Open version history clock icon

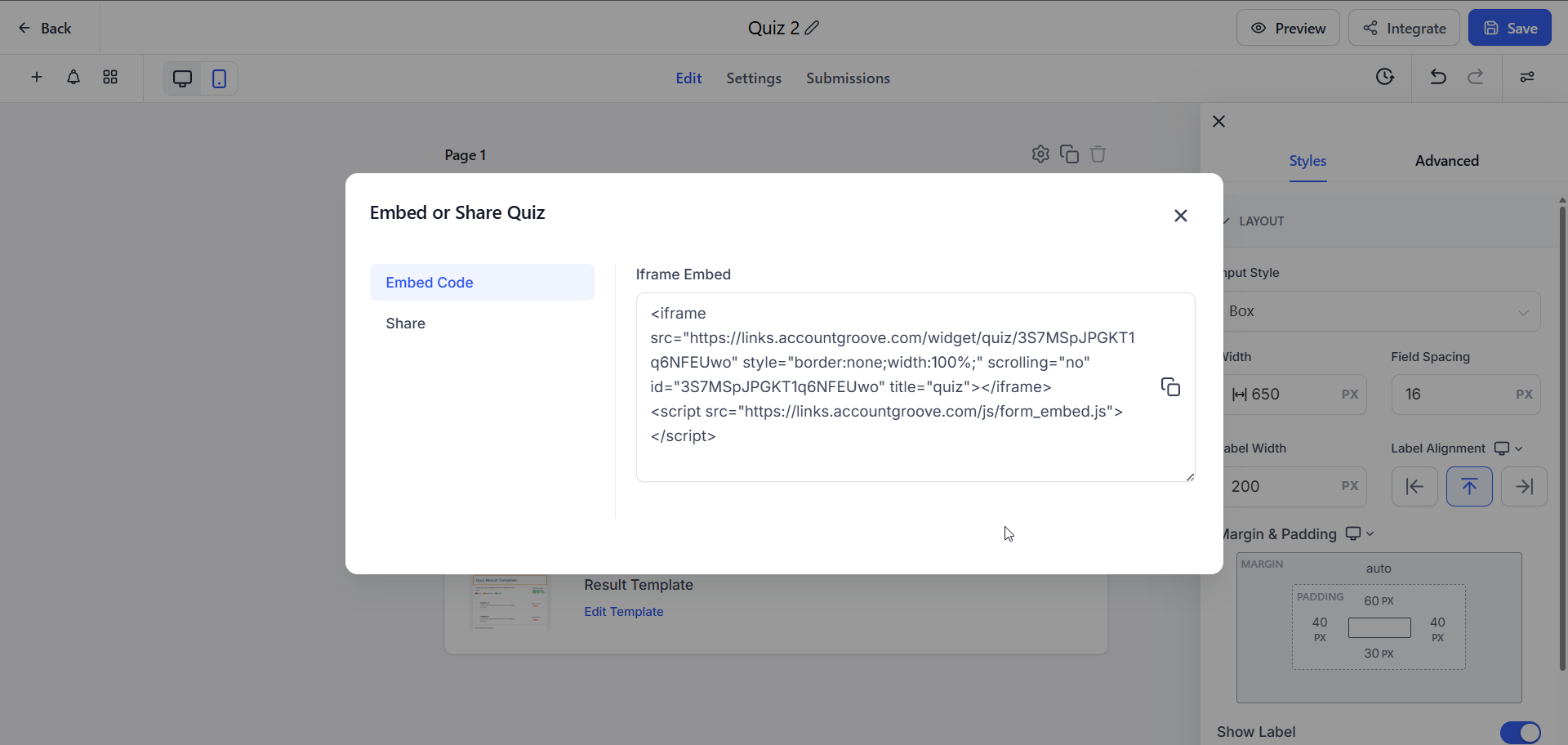[x=1385, y=77]
